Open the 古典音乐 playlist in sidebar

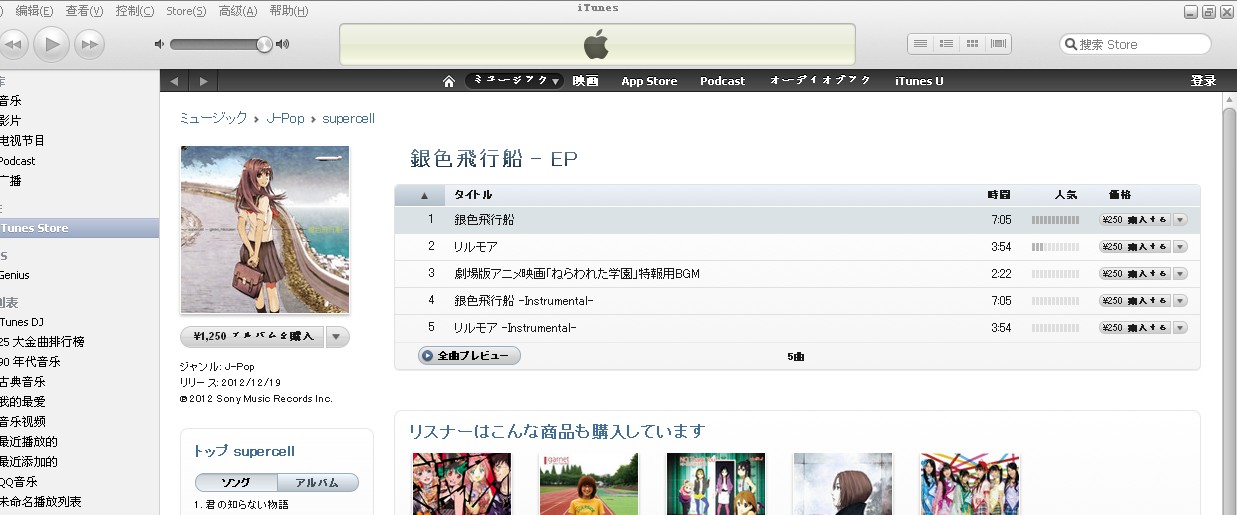pos(23,382)
